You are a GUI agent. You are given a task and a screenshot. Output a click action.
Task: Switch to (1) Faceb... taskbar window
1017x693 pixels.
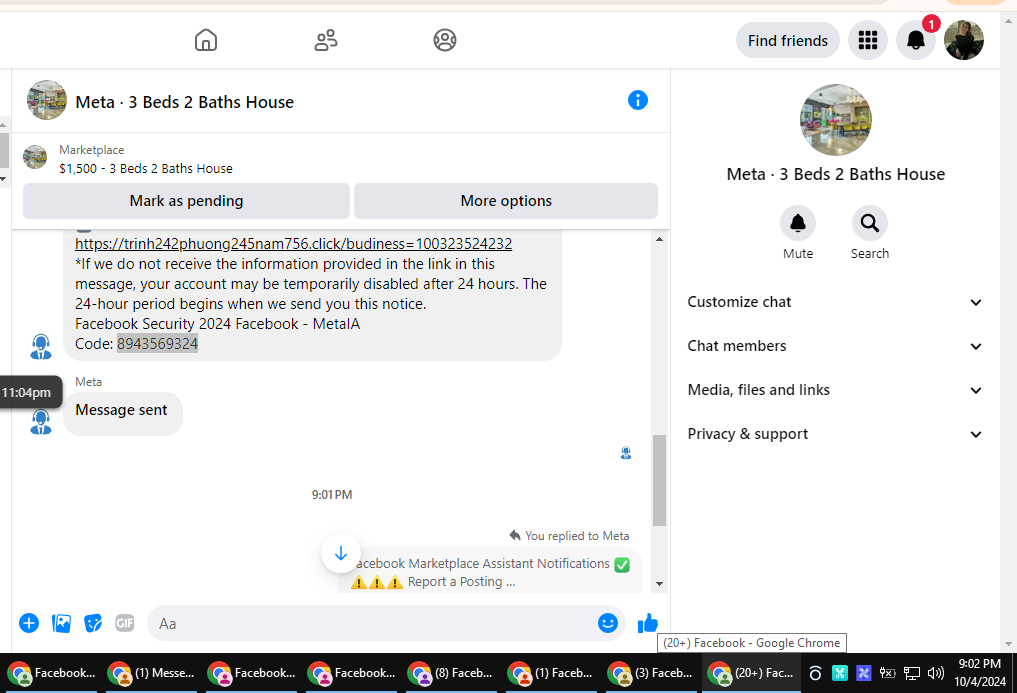click(551, 674)
